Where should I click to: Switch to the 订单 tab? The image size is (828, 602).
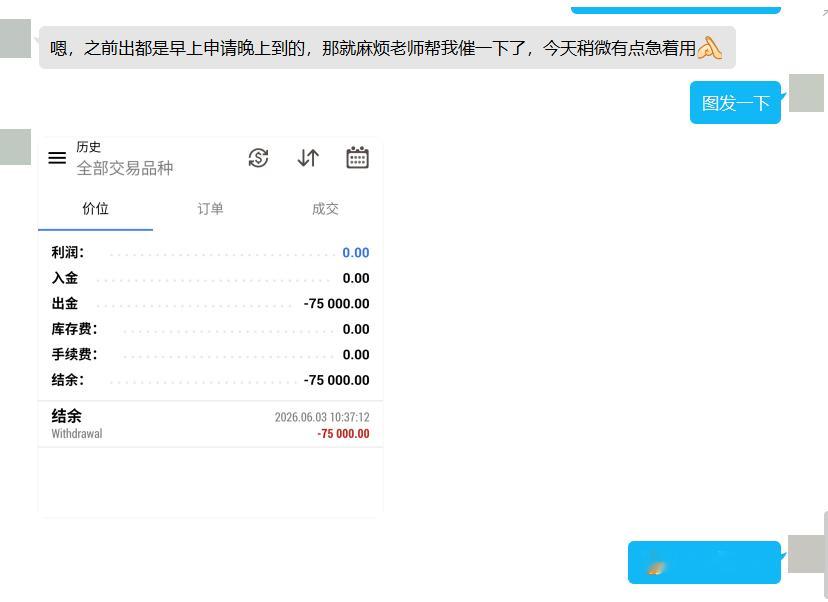210,209
